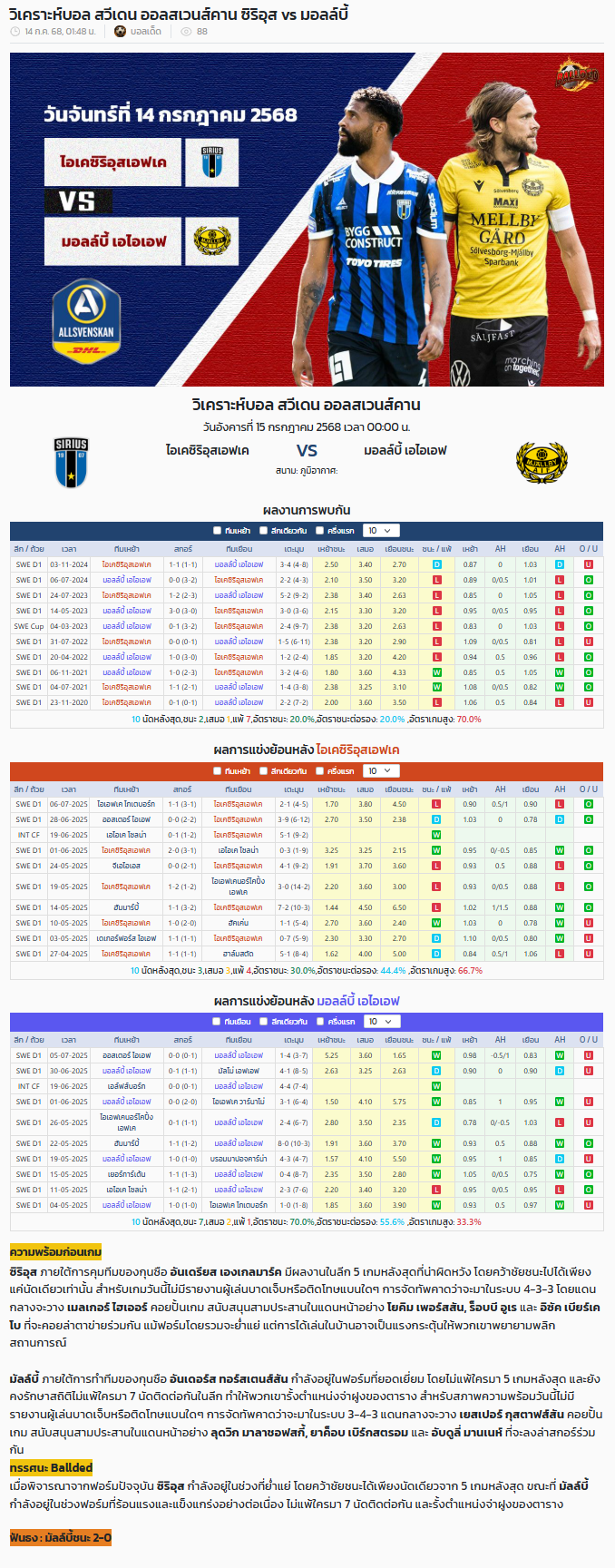Image resolution: width=615 pixels, height=1568 pixels.
Task: Click the Sirius crest inside the banner
Action: tap(211, 163)
